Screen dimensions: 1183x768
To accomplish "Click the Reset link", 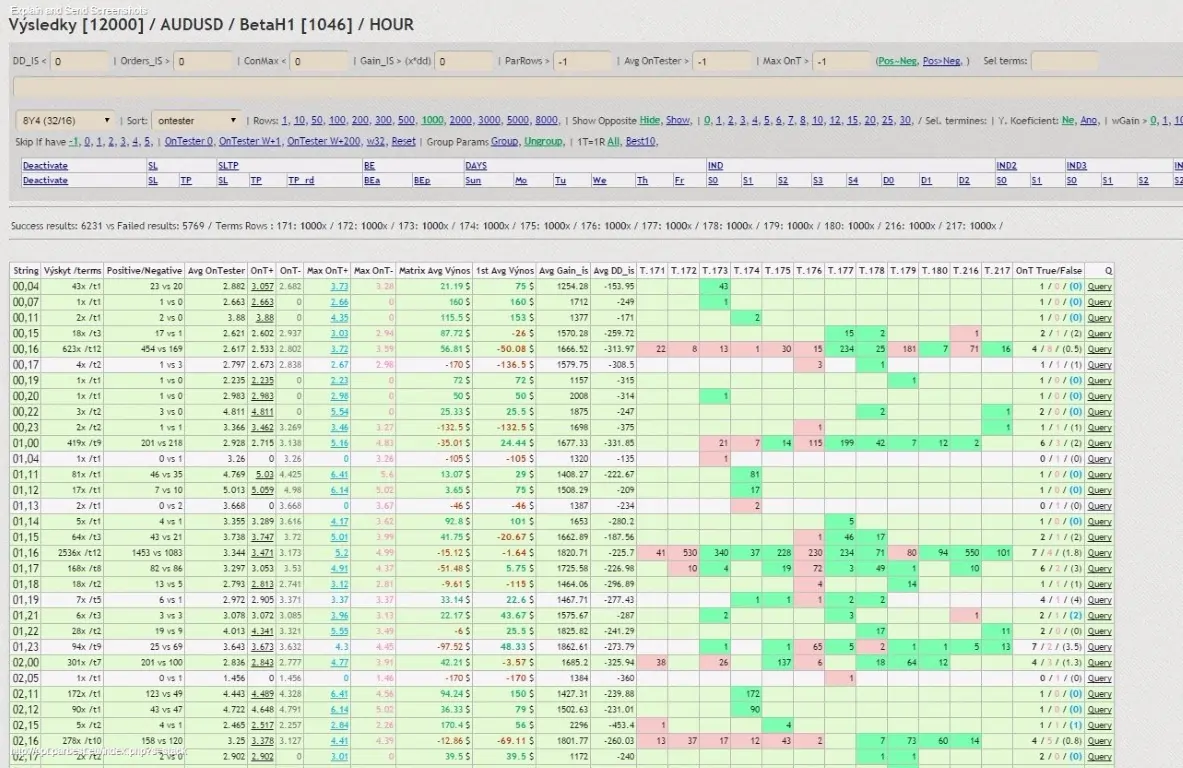I will 403,142.
